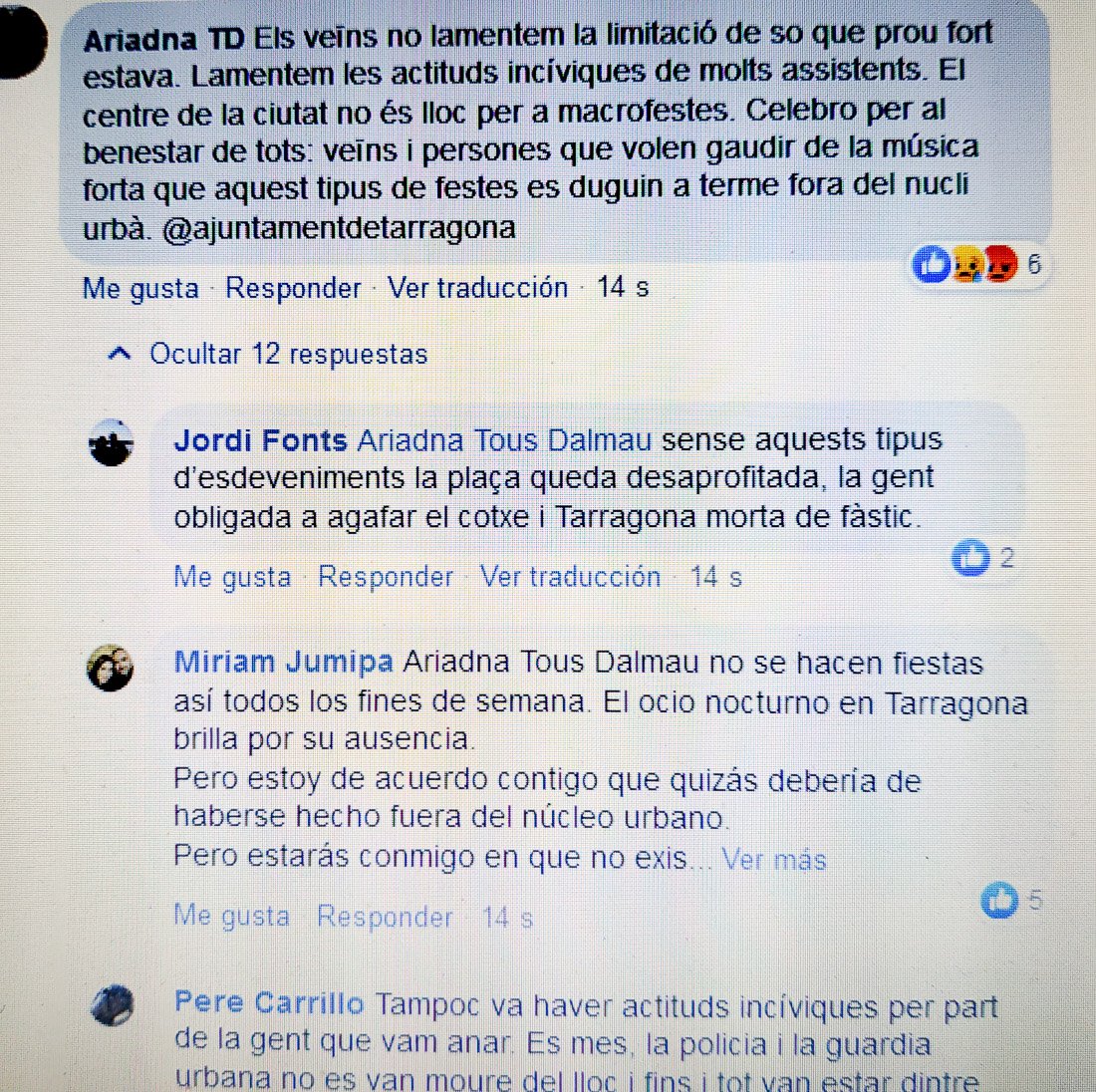Click the like reaction icon on Ariadna's comment

[931, 264]
